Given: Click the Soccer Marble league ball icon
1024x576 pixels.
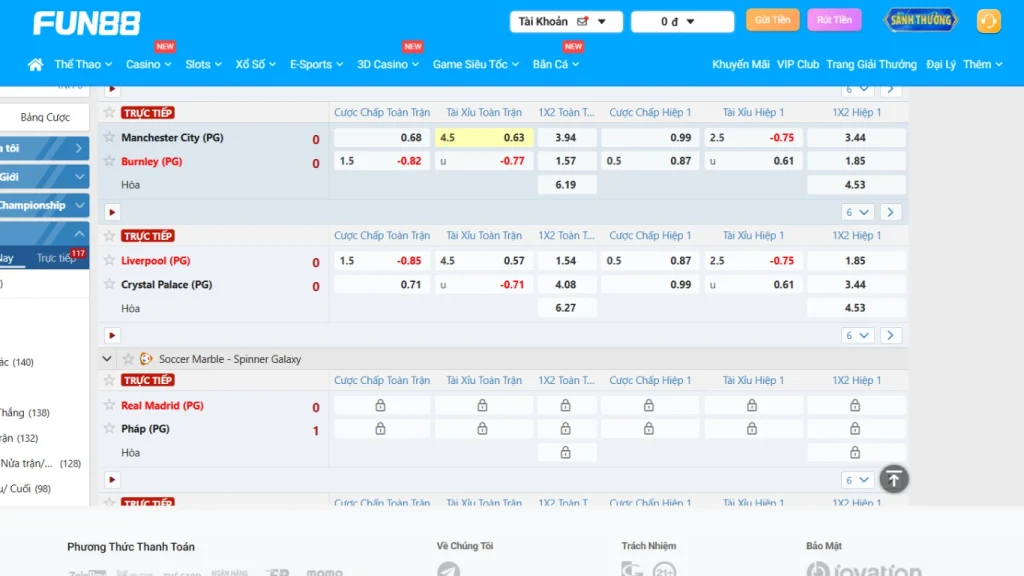Looking at the screenshot, I should coord(146,359).
